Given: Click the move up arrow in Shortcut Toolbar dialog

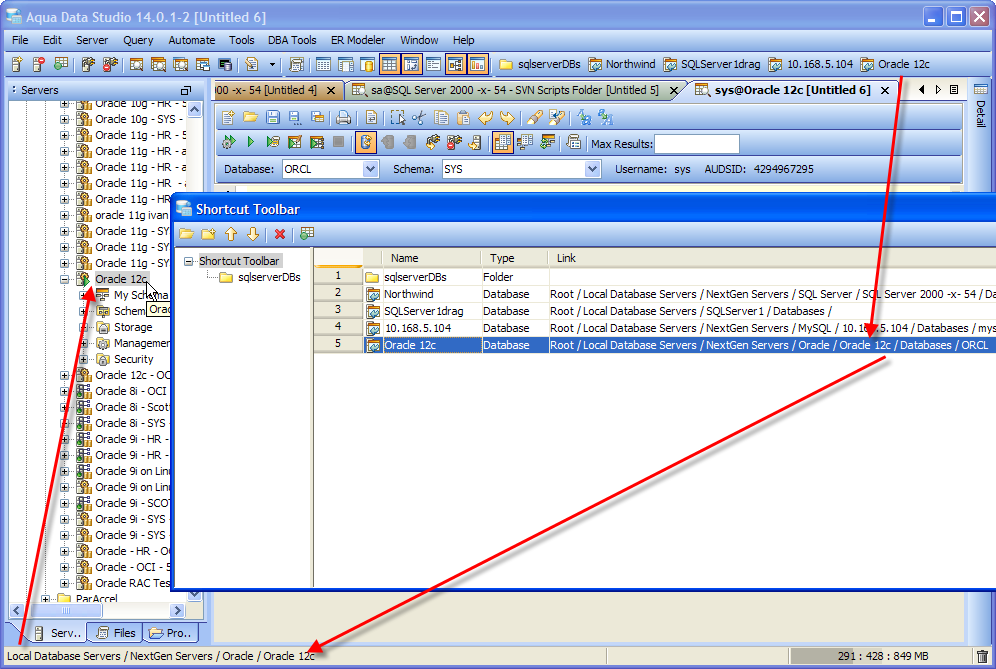Looking at the screenshot, I should pos(231,234).
